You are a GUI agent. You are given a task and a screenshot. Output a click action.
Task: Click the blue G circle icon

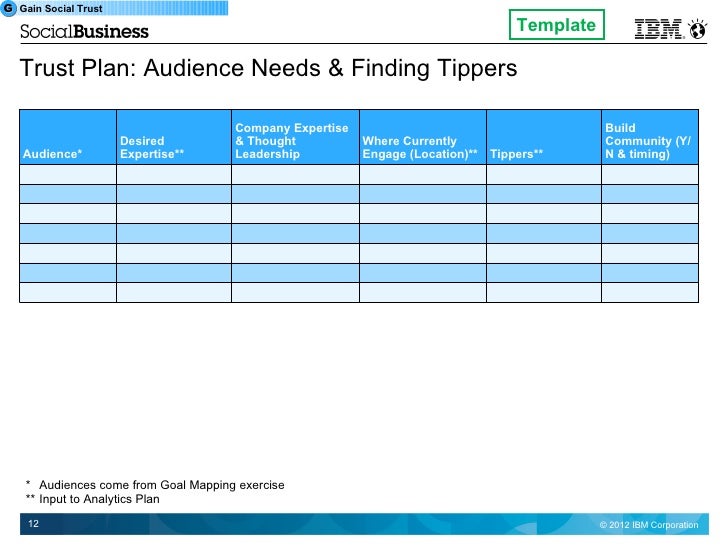8,8
